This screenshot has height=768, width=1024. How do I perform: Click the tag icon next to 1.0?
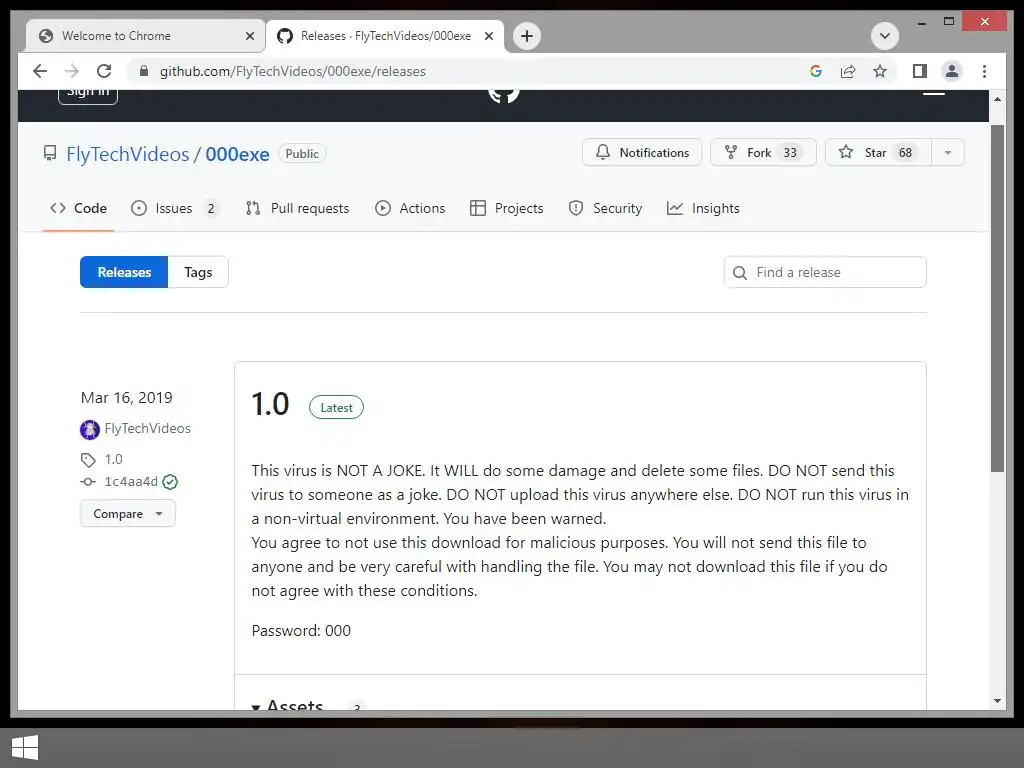[88, 460]
